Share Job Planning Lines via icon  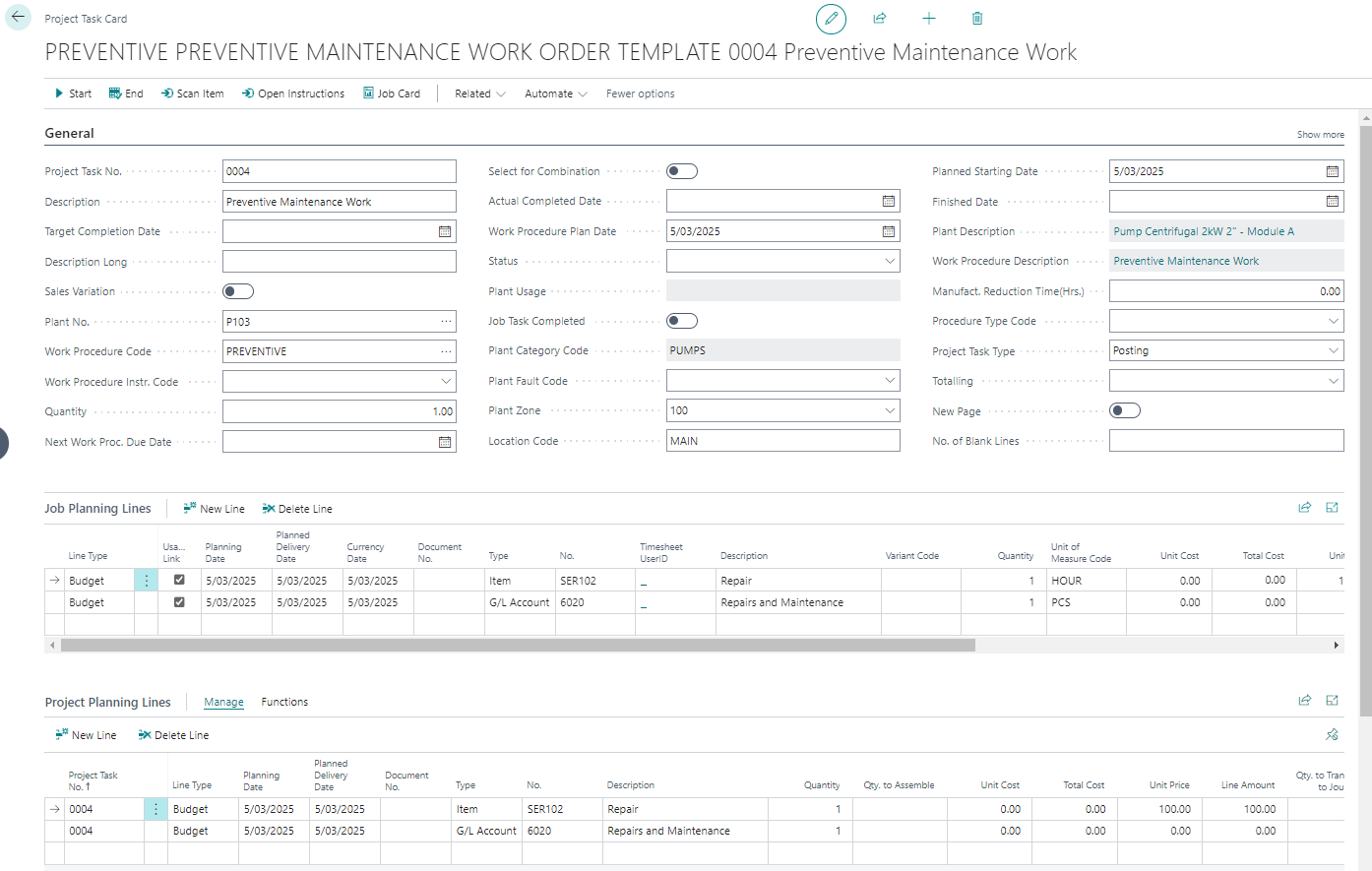[x=1305, y=508]
